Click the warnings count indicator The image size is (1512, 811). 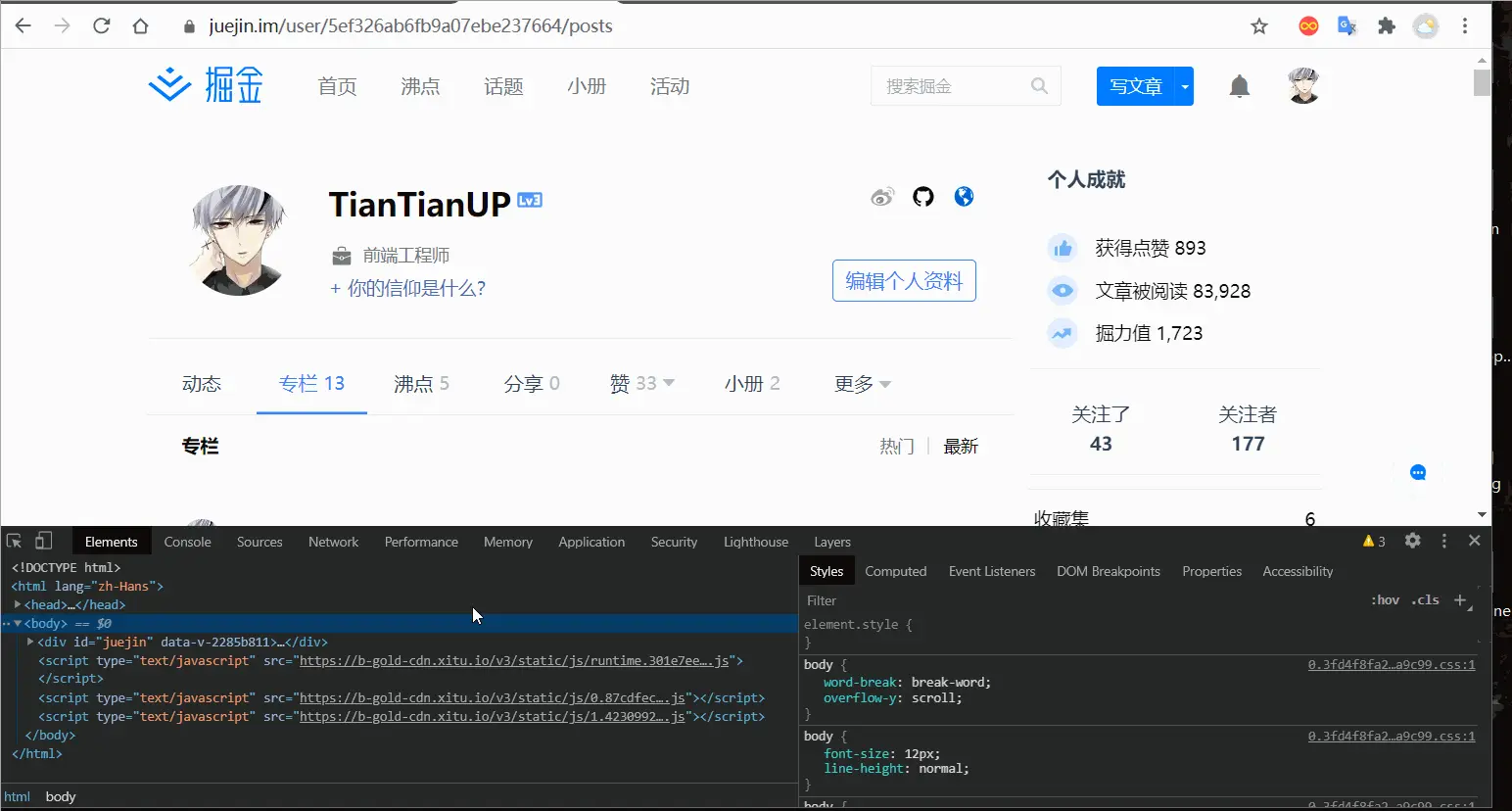pos(1374,542)
